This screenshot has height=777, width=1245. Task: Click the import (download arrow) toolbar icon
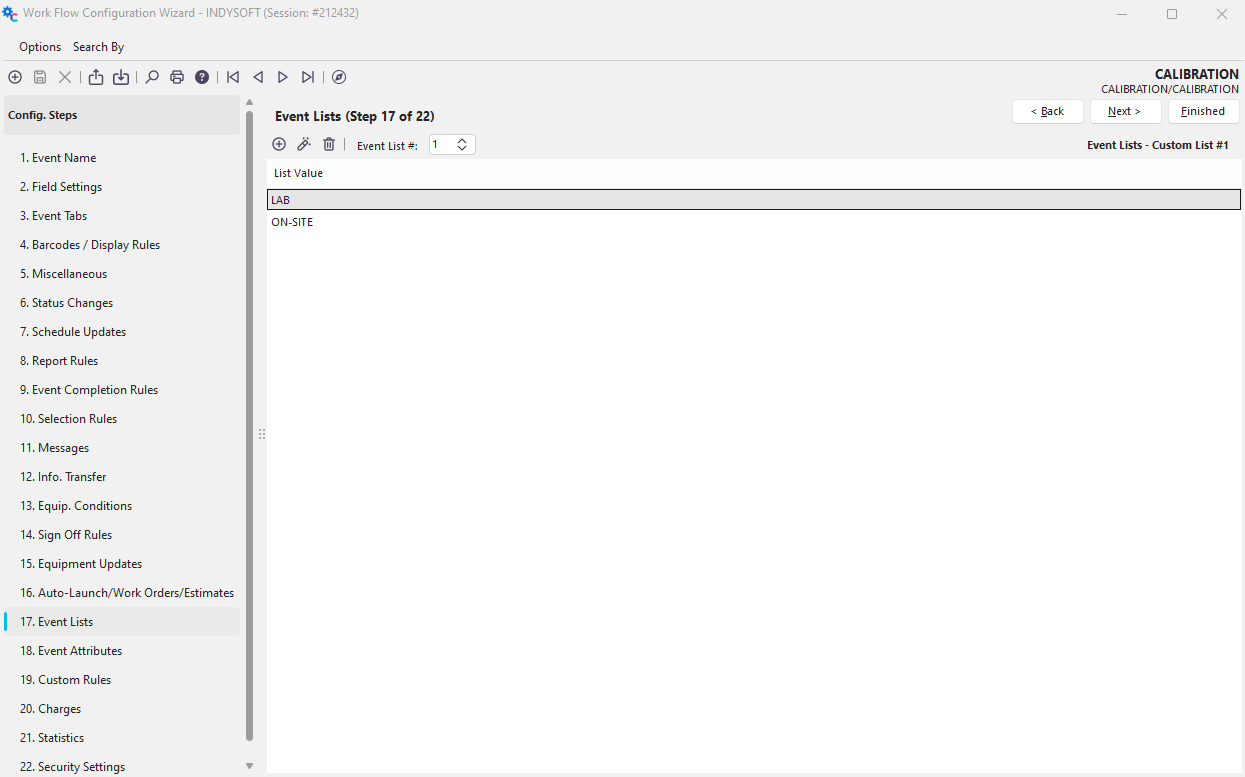[121, 77]
